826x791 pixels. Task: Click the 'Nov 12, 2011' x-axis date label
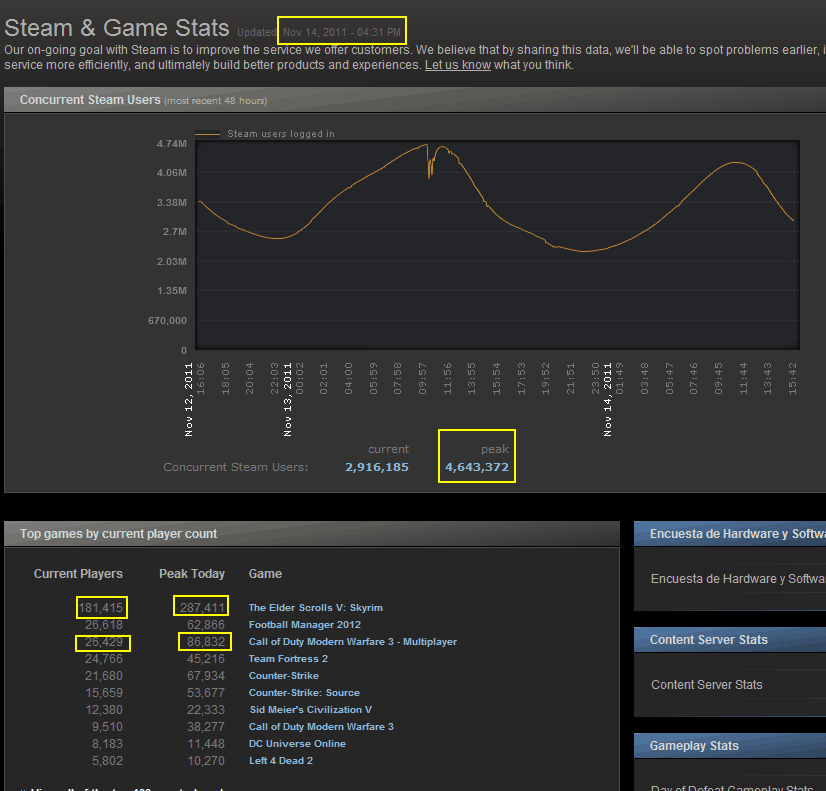189,400
